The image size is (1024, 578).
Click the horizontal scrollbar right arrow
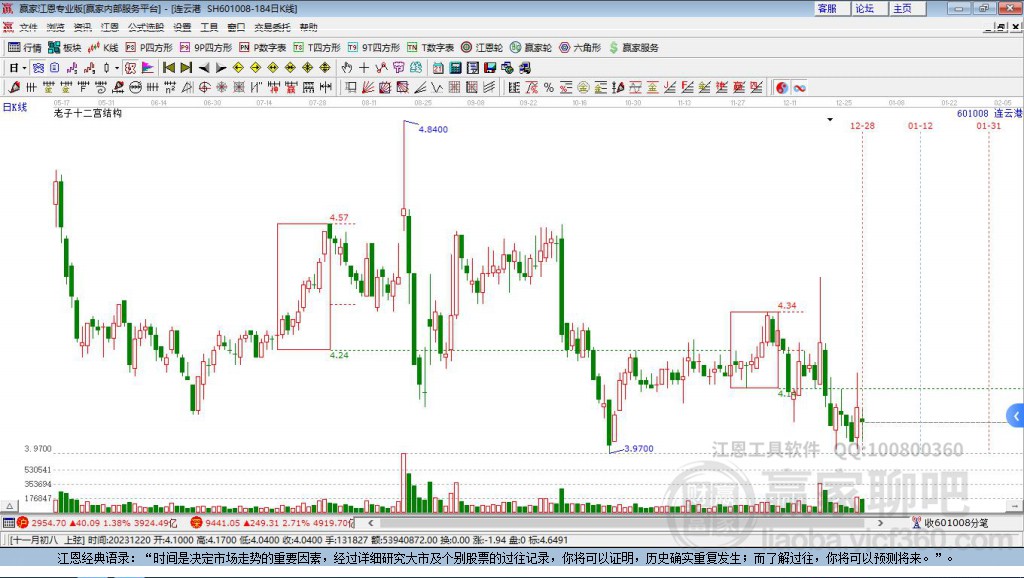(x=880, y=523)
